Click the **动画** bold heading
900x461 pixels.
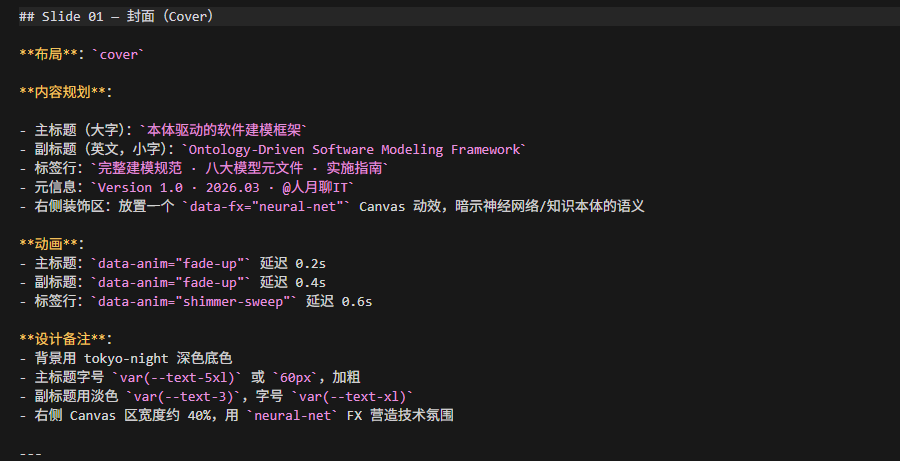click(50, 244)
